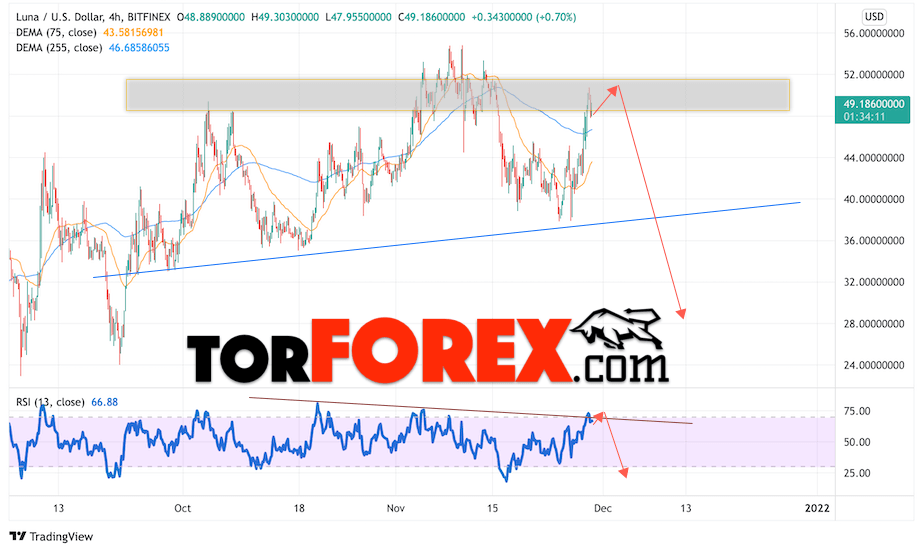Viewport: 923px width, 552px height.
Task: Select the RSI descending trendline
Action: (x=471, y=410)
